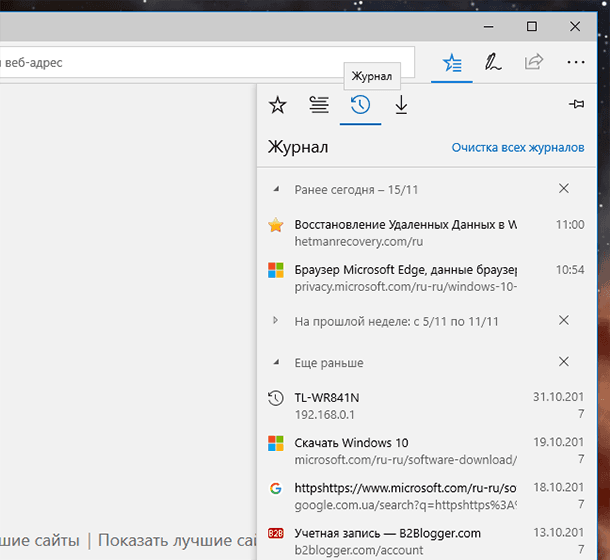Open the TL-WR841N history entry
Screen dimensions: 610x560
point(327,398)
